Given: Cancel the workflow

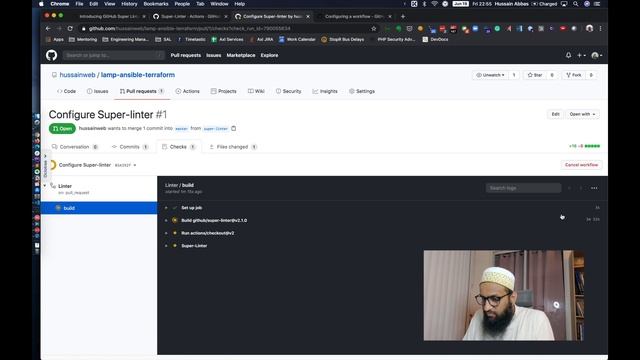Looking at the screenshot, I should click(x=581, y=165).
